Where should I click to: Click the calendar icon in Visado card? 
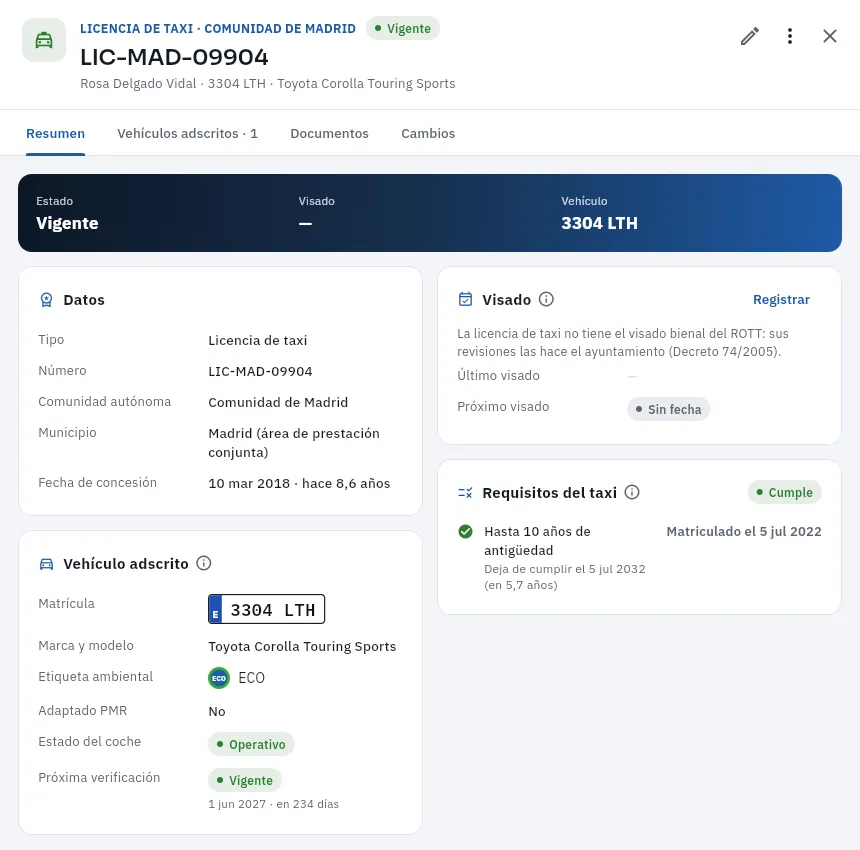[x=465, y=299]
